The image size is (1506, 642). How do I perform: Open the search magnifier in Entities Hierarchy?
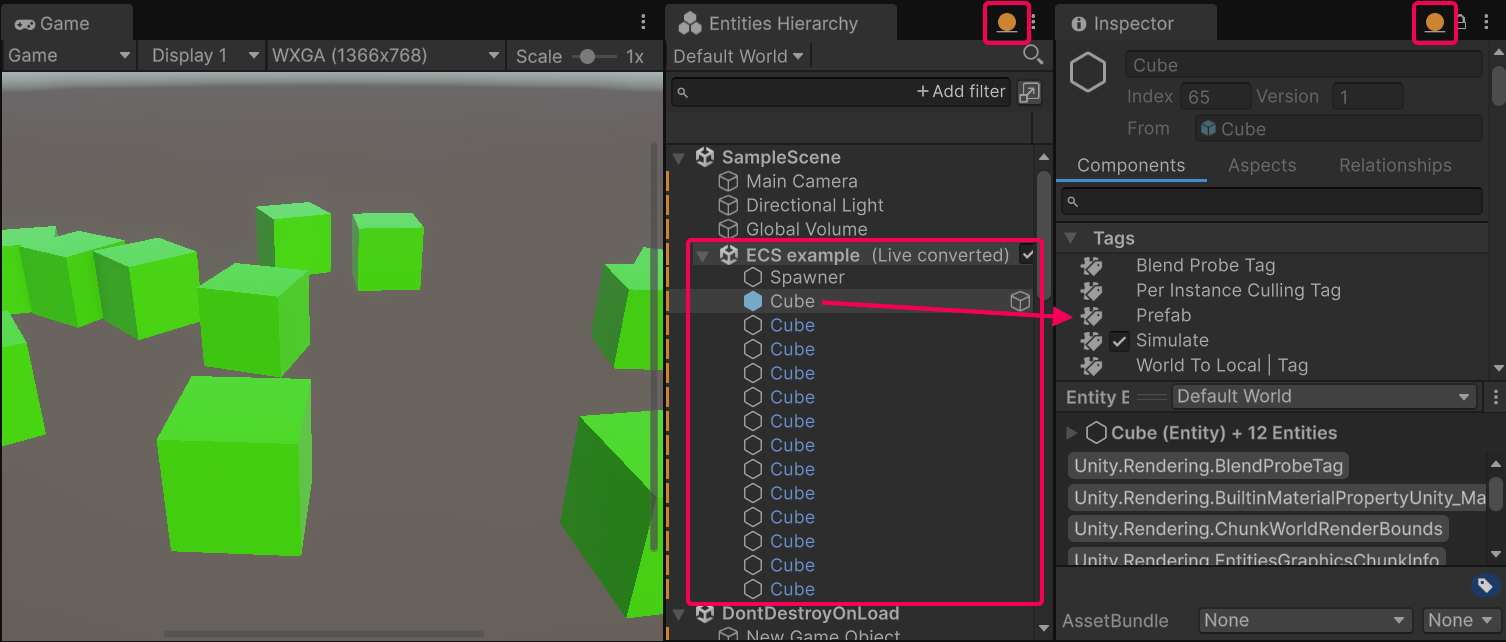click(x=1033, y=55)
